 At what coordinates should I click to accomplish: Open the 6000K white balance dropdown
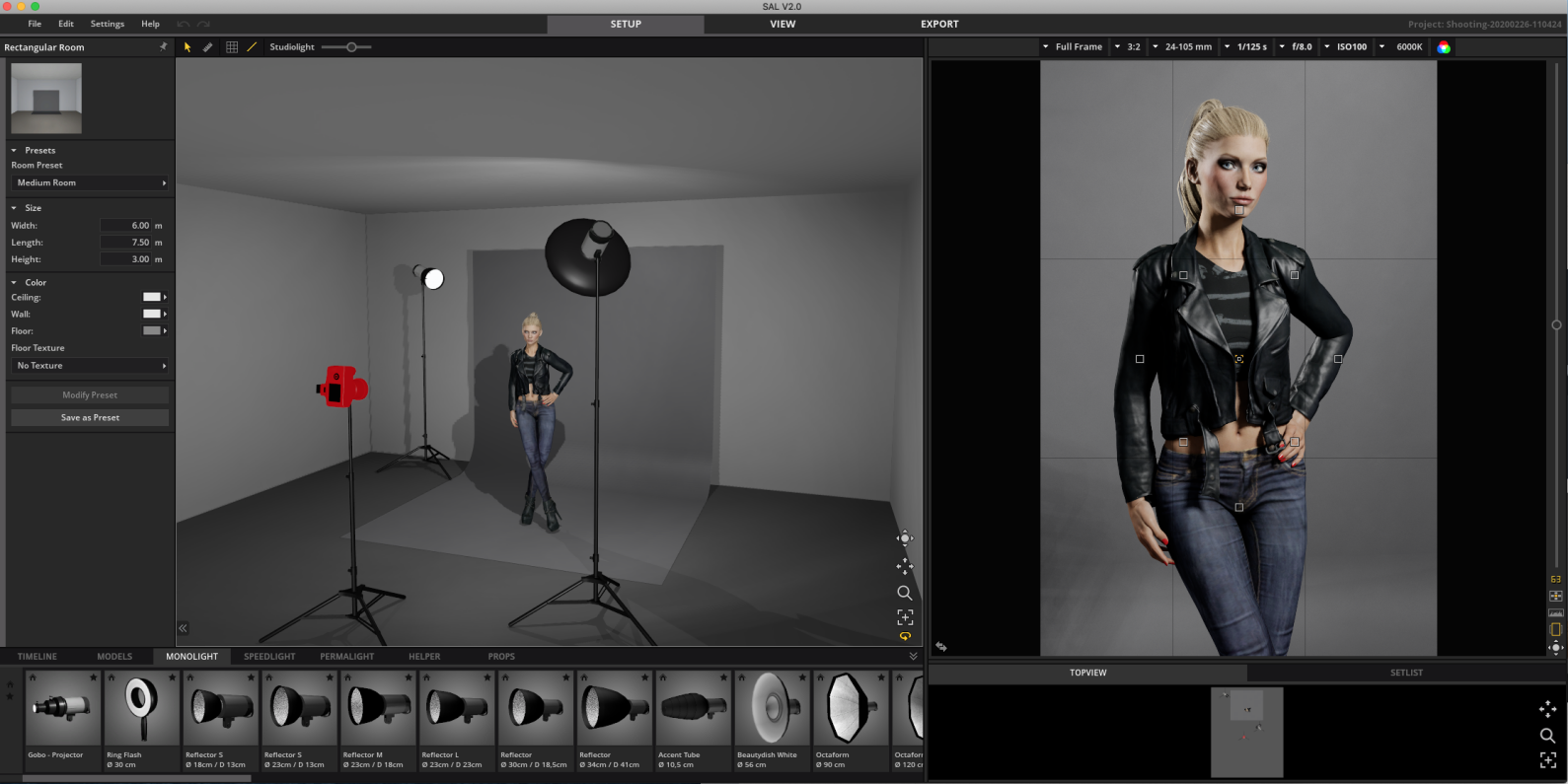[x=1401, y=47]
